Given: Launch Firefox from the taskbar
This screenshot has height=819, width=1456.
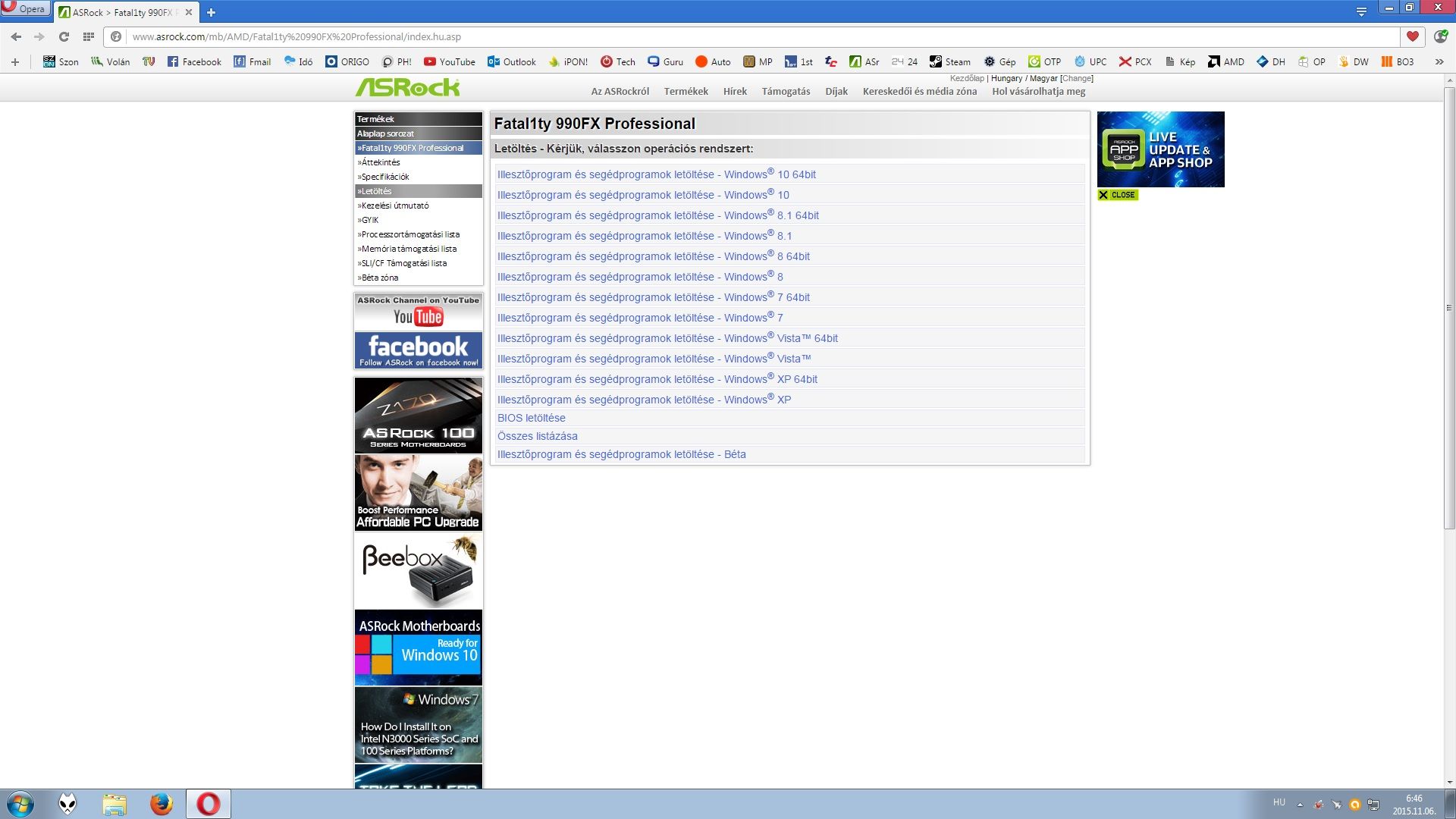Looking at the screenshot, I should pyautogui.click(x=161, y=804).
